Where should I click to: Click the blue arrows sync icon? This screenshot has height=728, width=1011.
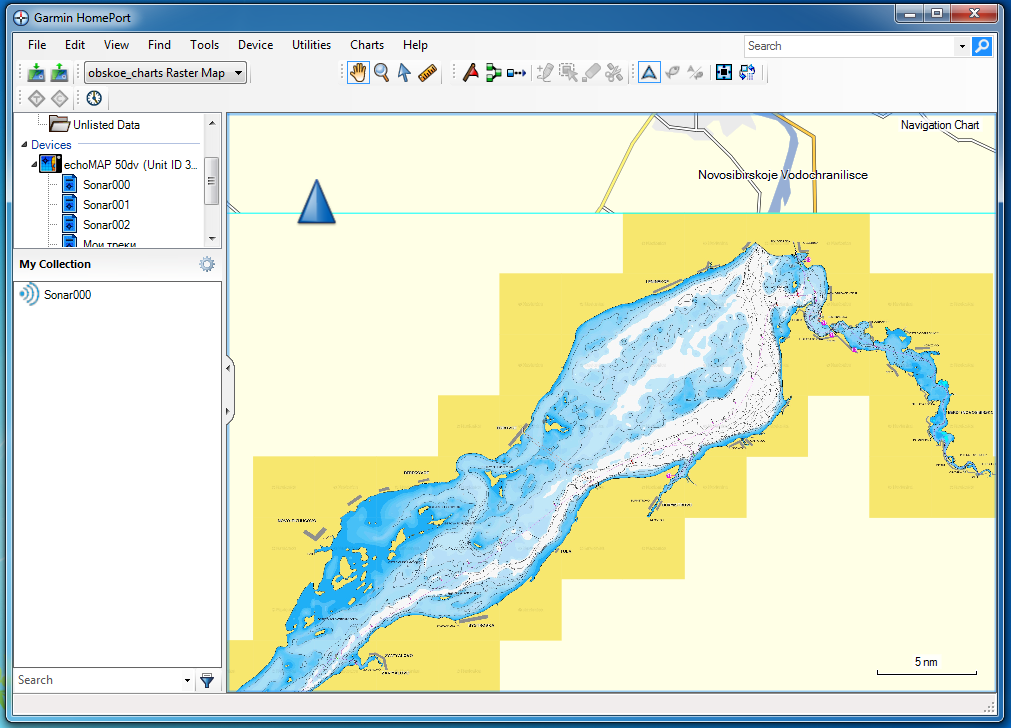click(747, 72)
